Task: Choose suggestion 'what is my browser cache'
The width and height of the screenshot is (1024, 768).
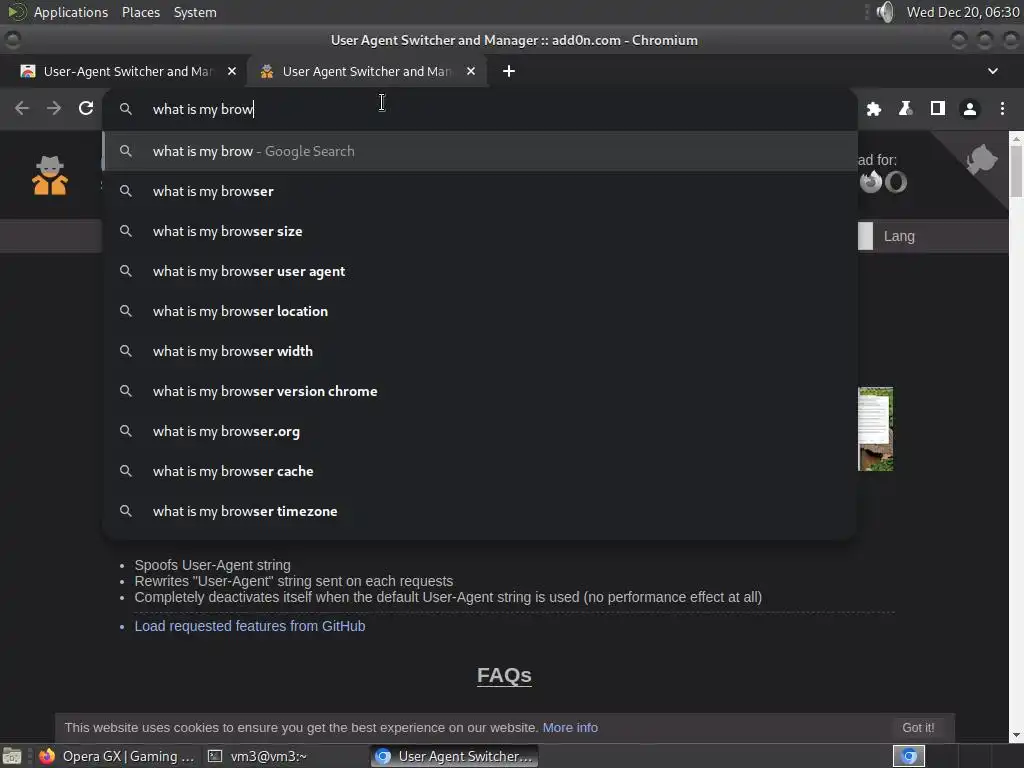Action: point(480,471)
